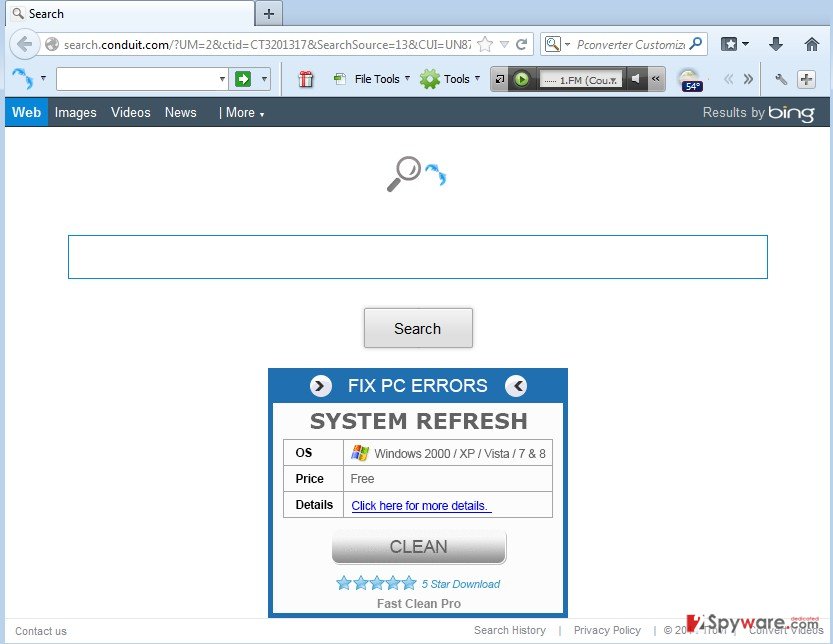This screenshot has width=833, height=644.
Task: Click the Windows logo in OS row
Action: pos(360,453)
